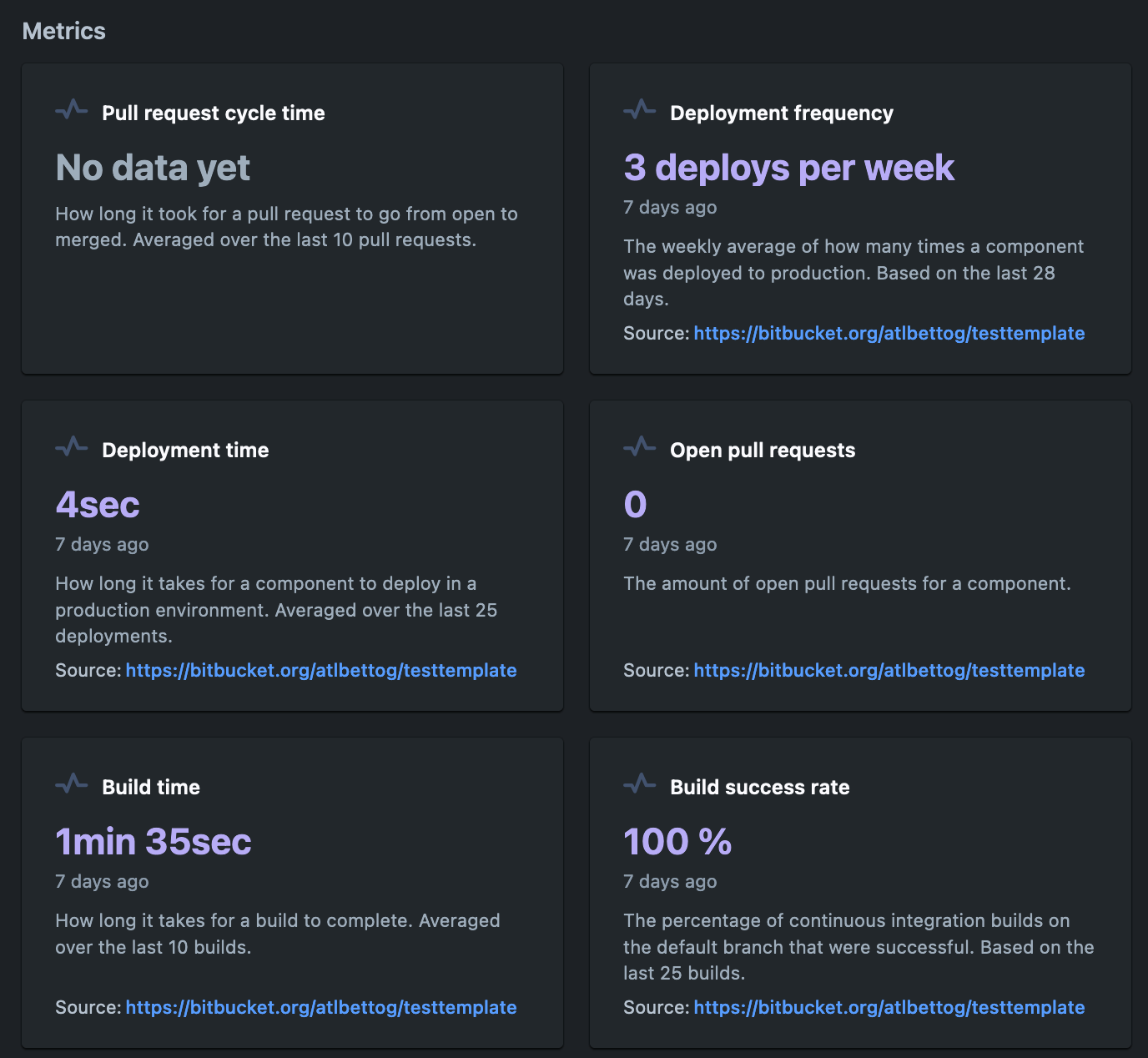Open Deployment time Bitbucket source link
1148x1058 pixels.
320,671
